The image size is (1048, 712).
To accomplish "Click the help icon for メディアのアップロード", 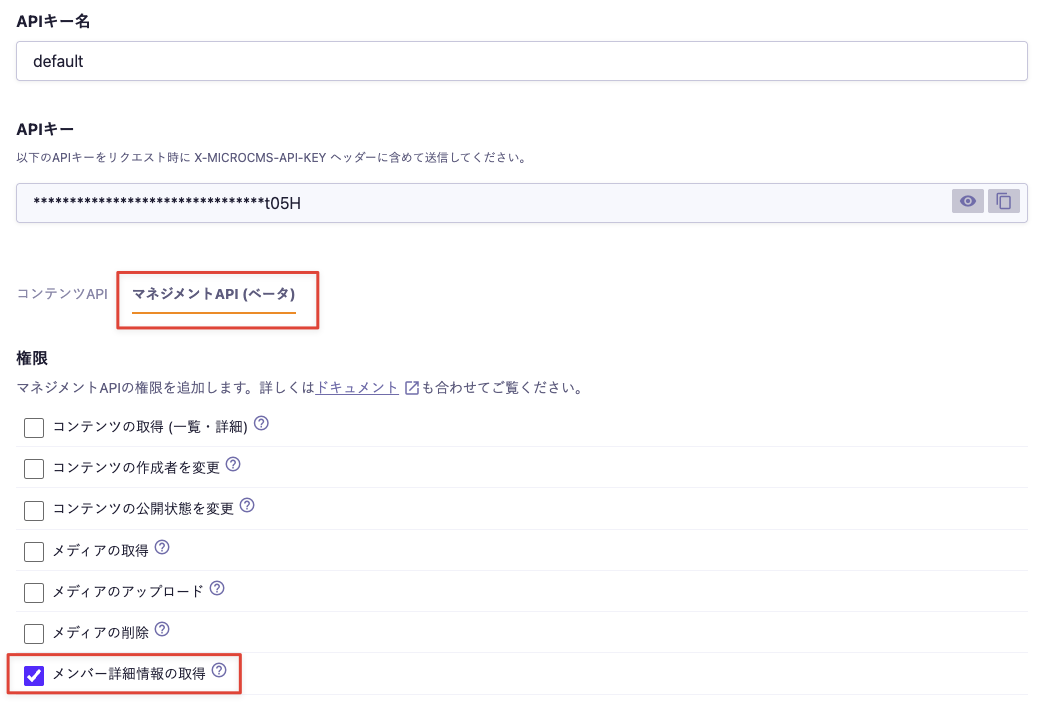I will (218, 589).
